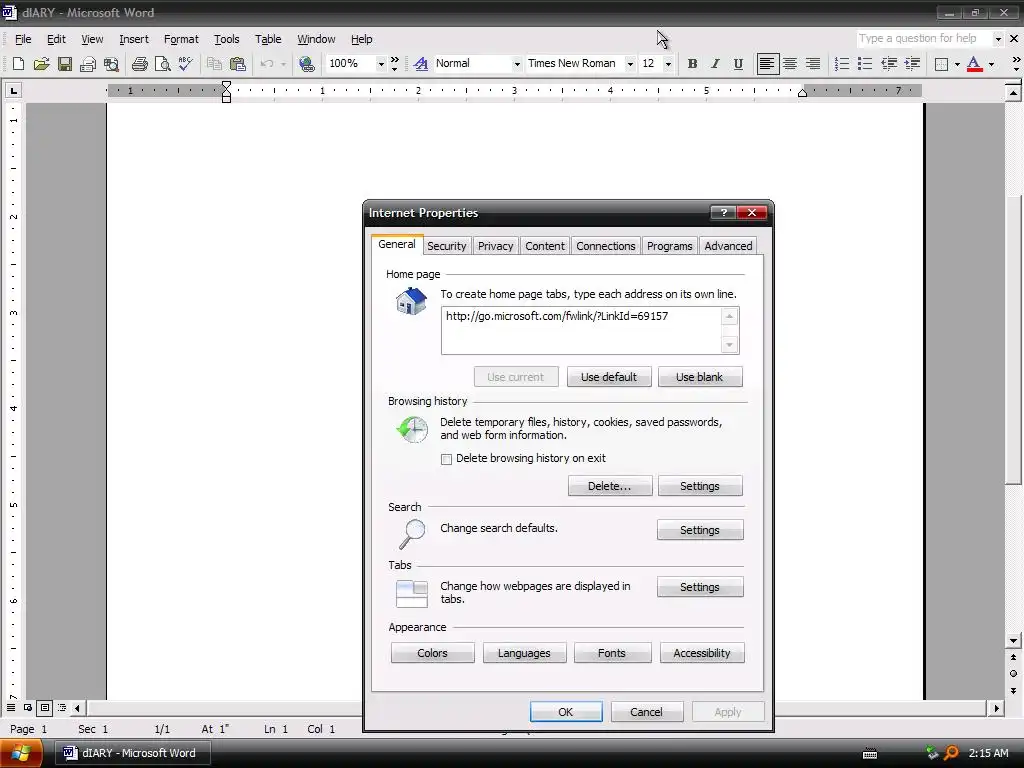
Task: Open the Times New Roman font dropdown
Action: (630, 64)
